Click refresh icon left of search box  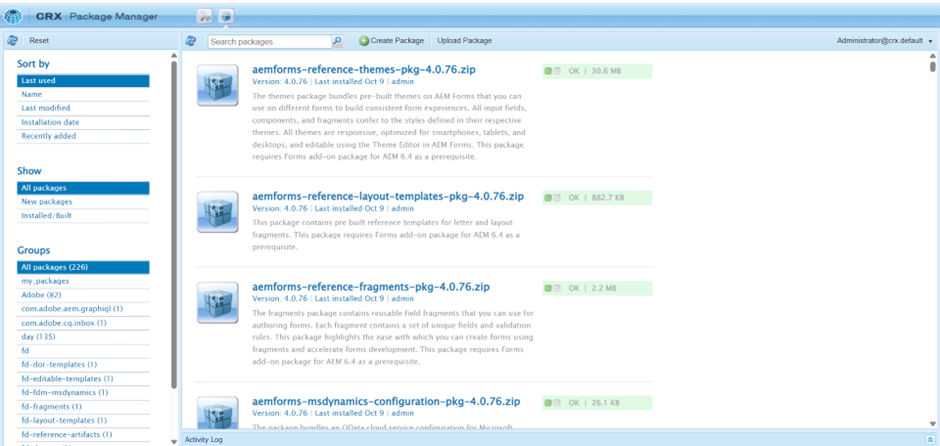point(190,41)
